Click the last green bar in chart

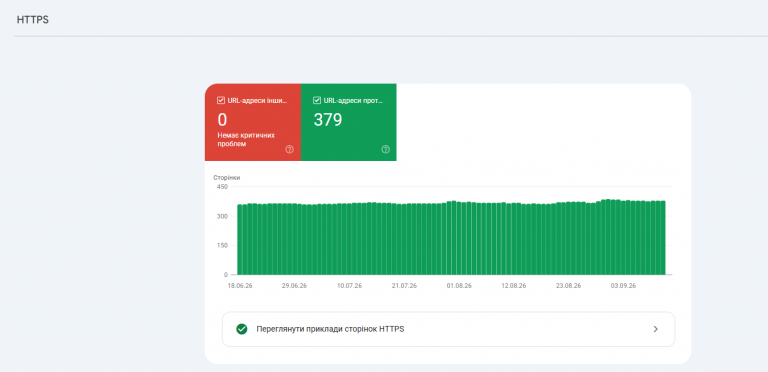pyautogui.click(x=663, y=237)
